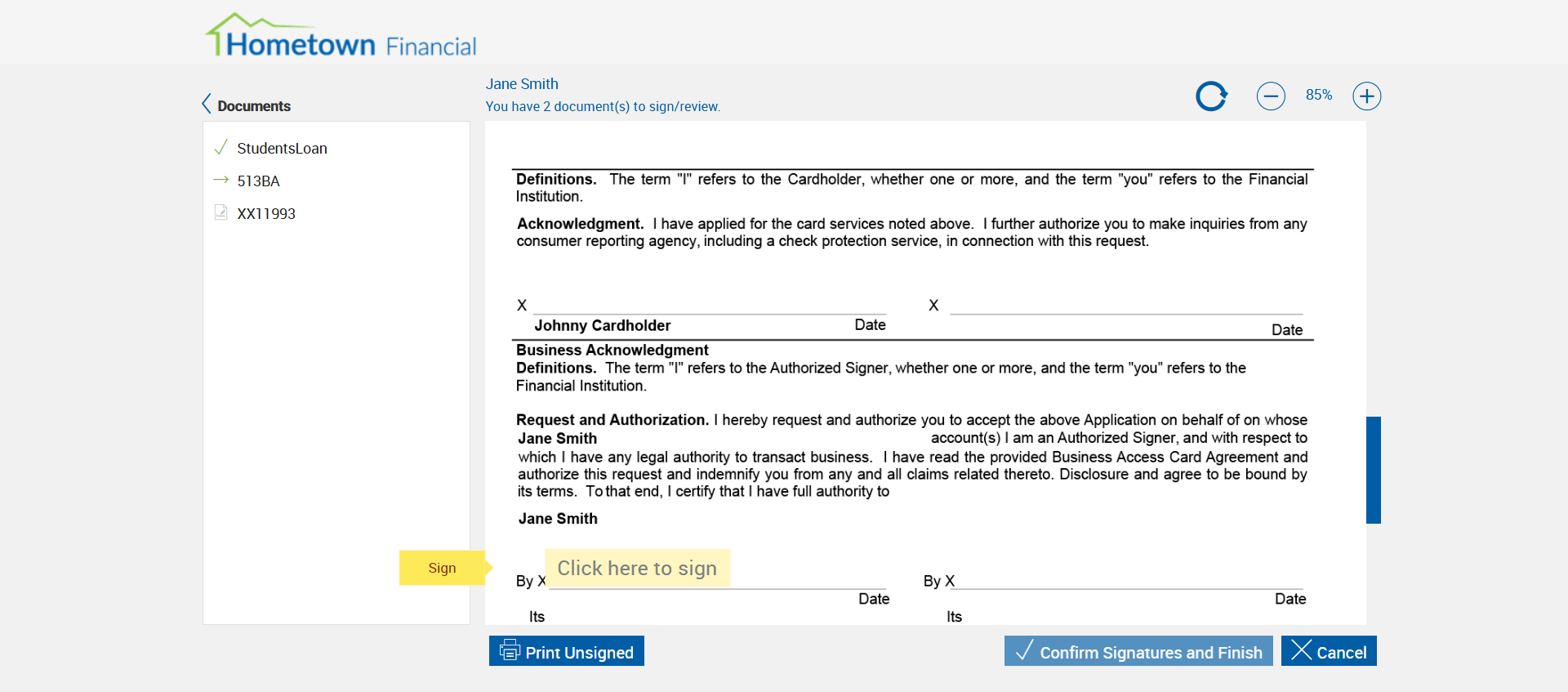This screenshot has width=1568, height=692.
Task: Select the 513BA document
Action: (x=258, y=181)
